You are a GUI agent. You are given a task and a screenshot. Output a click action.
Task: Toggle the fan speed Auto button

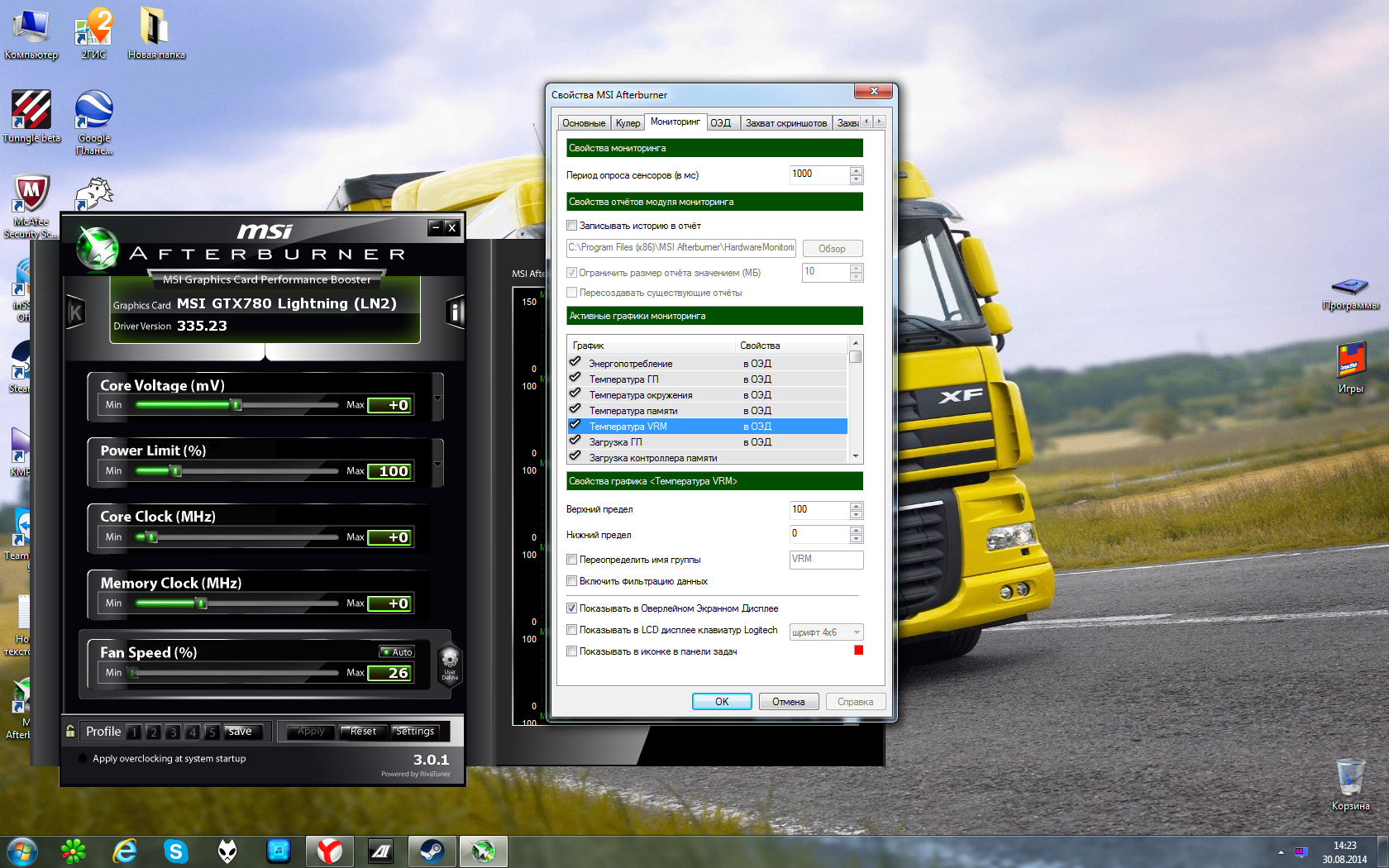[x=397, y=652]
